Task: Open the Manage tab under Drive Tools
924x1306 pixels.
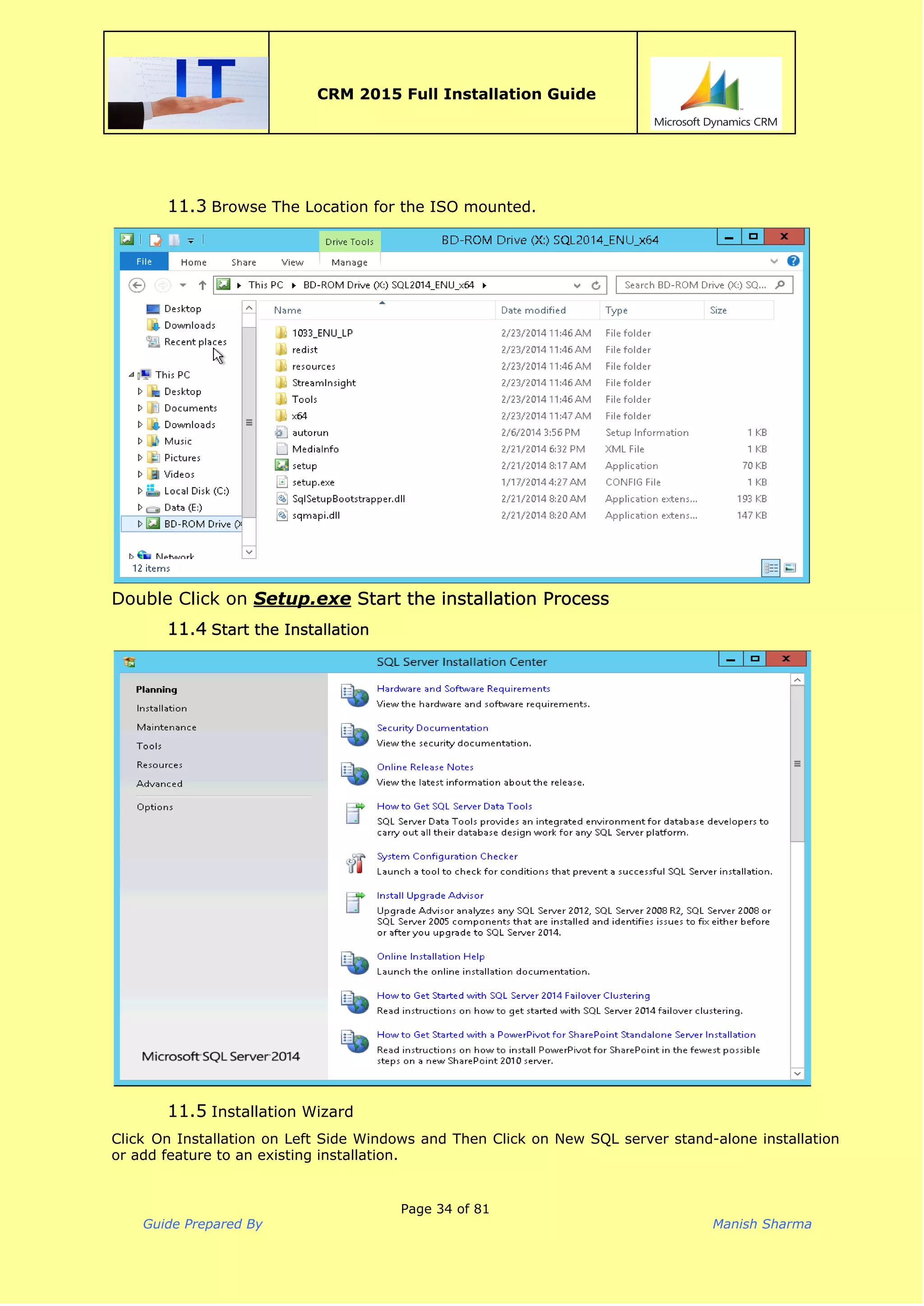Action: click(x=349, y=262)
